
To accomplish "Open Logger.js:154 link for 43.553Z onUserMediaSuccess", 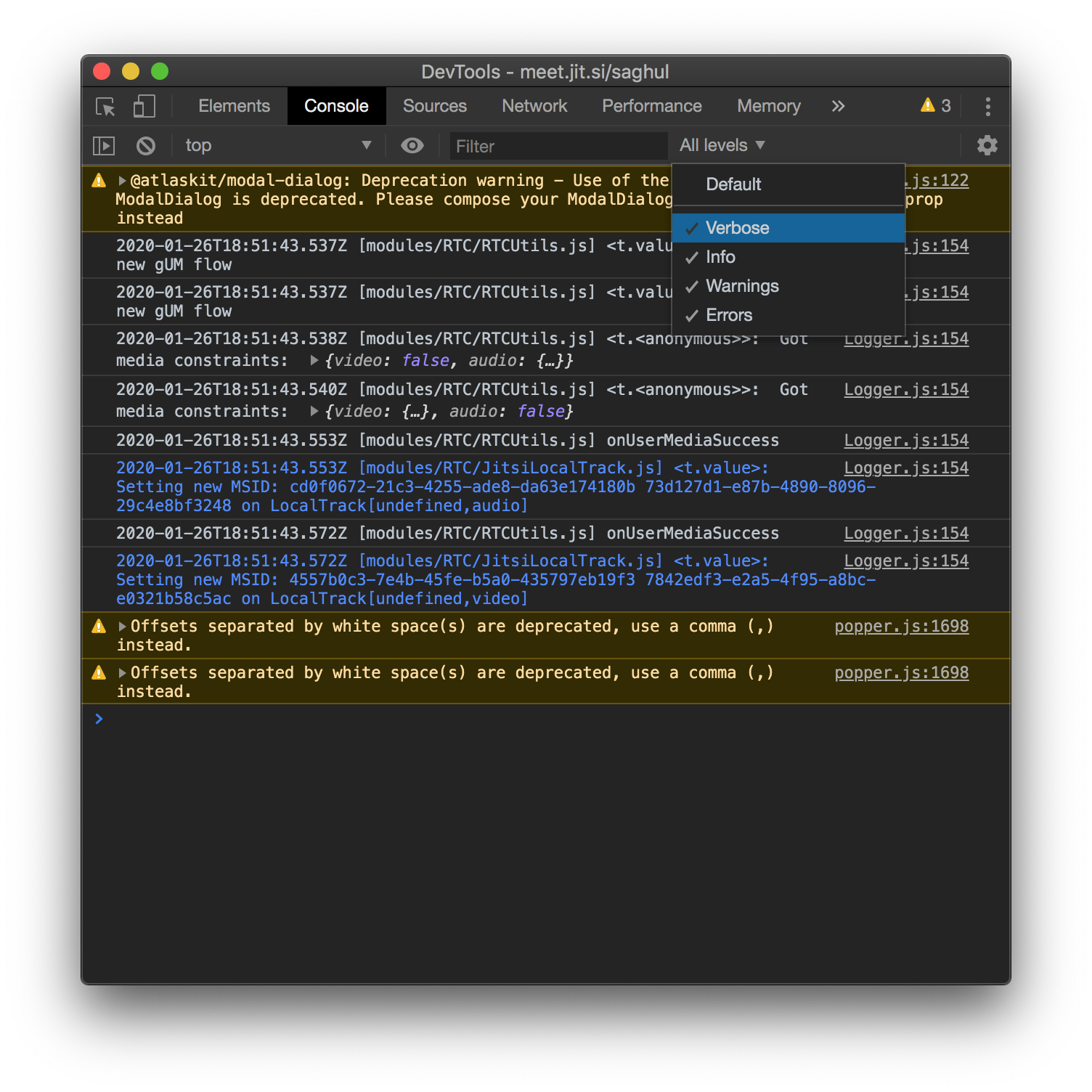I will point(906,441).
